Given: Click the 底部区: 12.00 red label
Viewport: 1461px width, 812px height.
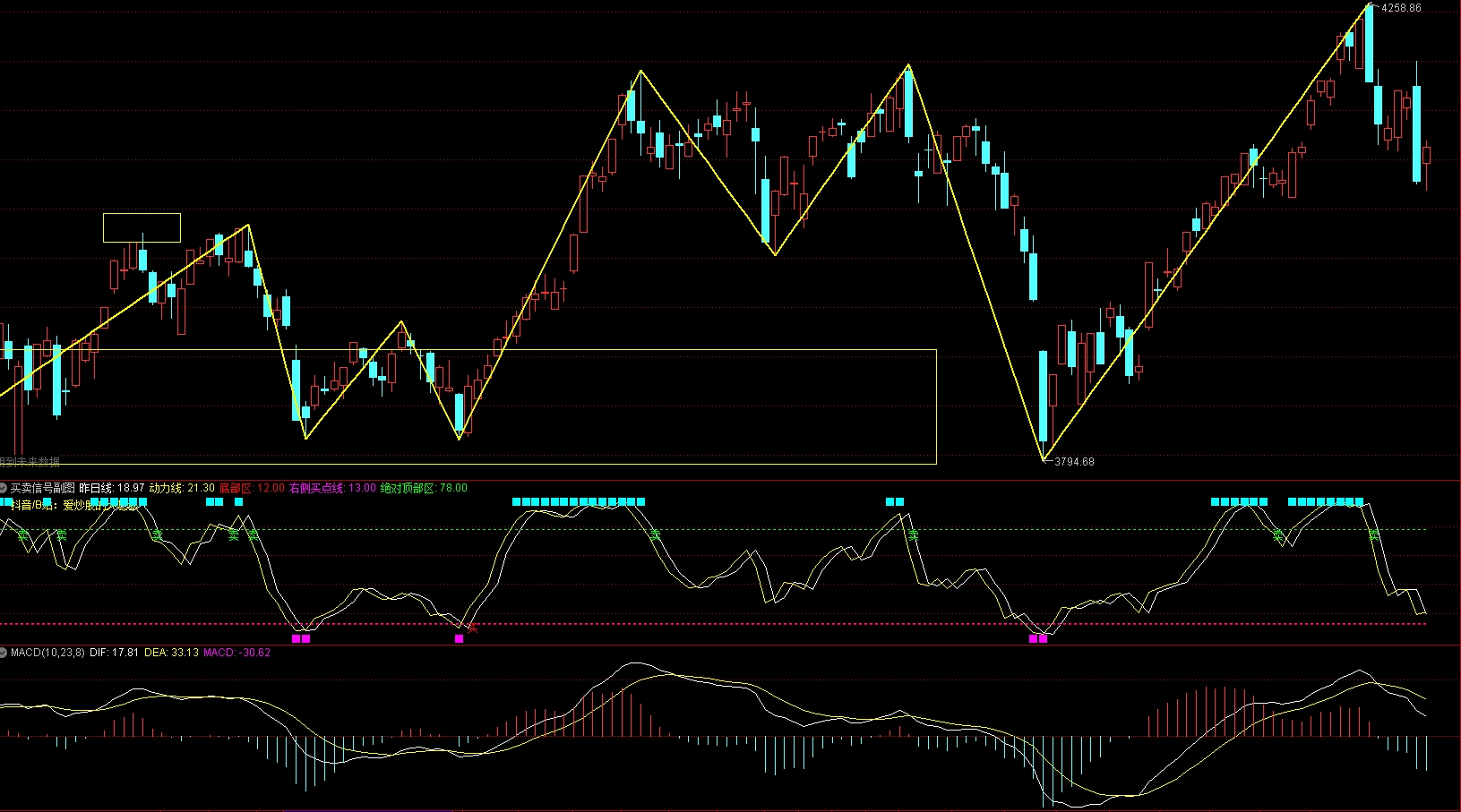Looking at the screenshot, I should tap(252, 488).
